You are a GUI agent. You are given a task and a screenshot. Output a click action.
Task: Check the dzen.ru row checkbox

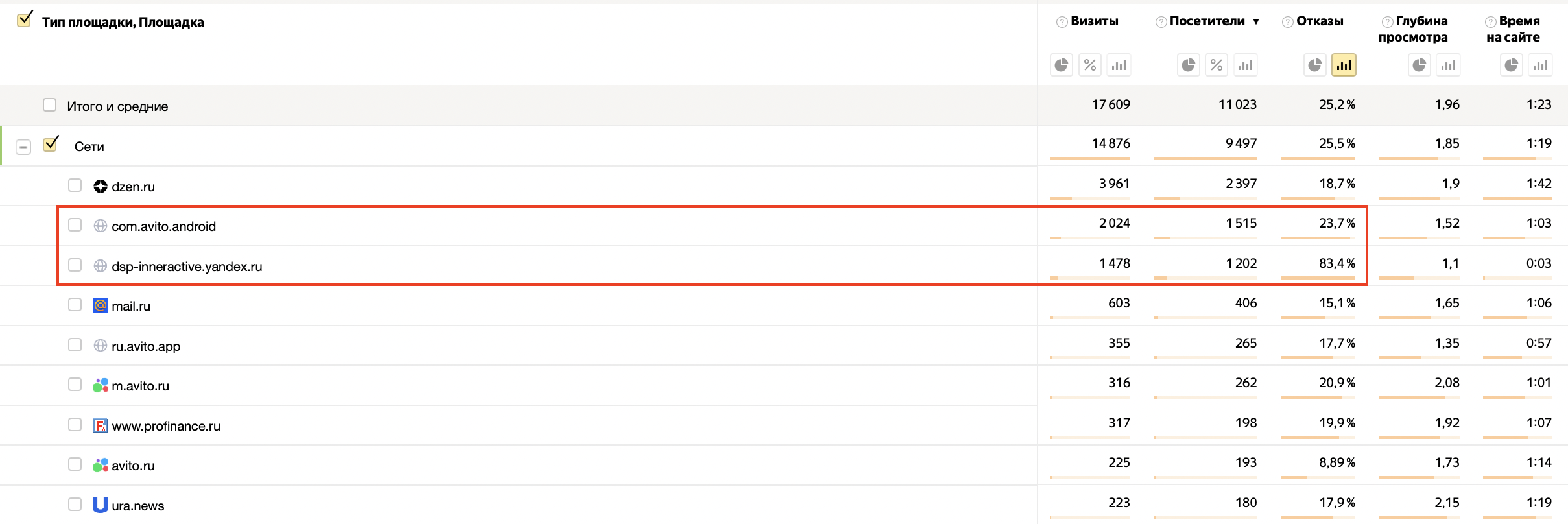point(75,185)
